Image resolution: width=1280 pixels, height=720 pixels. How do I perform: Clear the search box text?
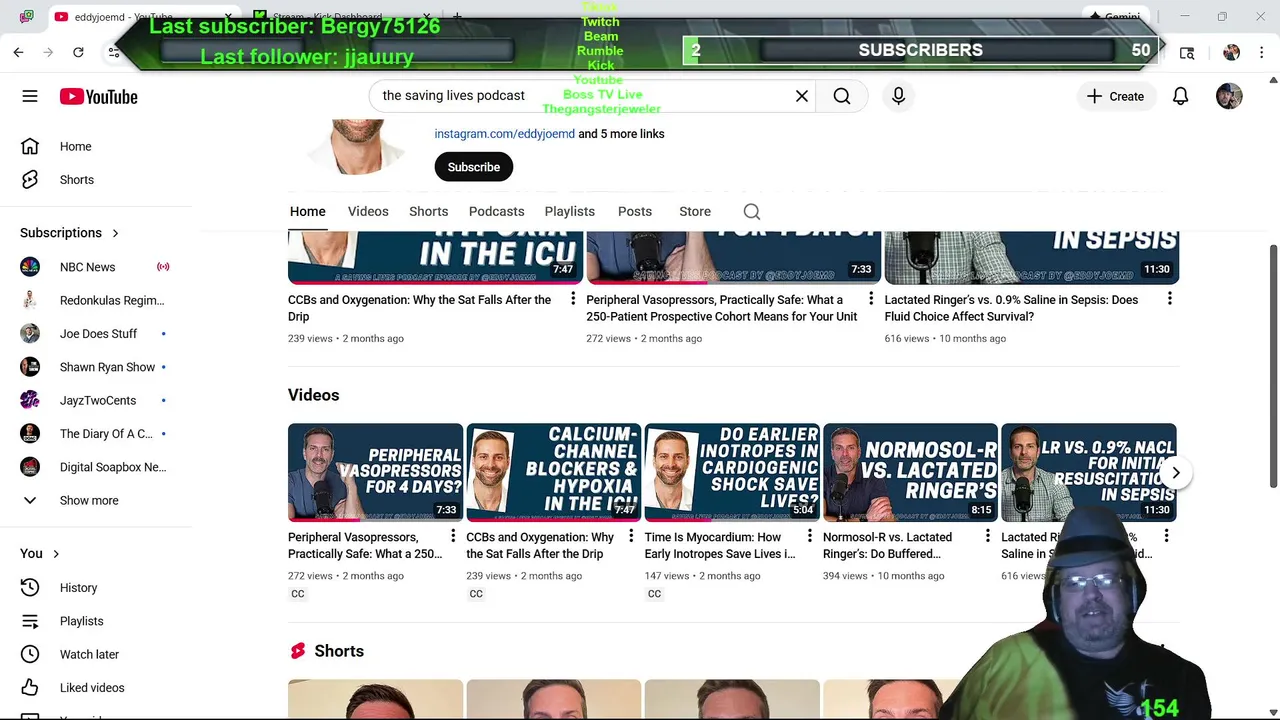point(801,96)
